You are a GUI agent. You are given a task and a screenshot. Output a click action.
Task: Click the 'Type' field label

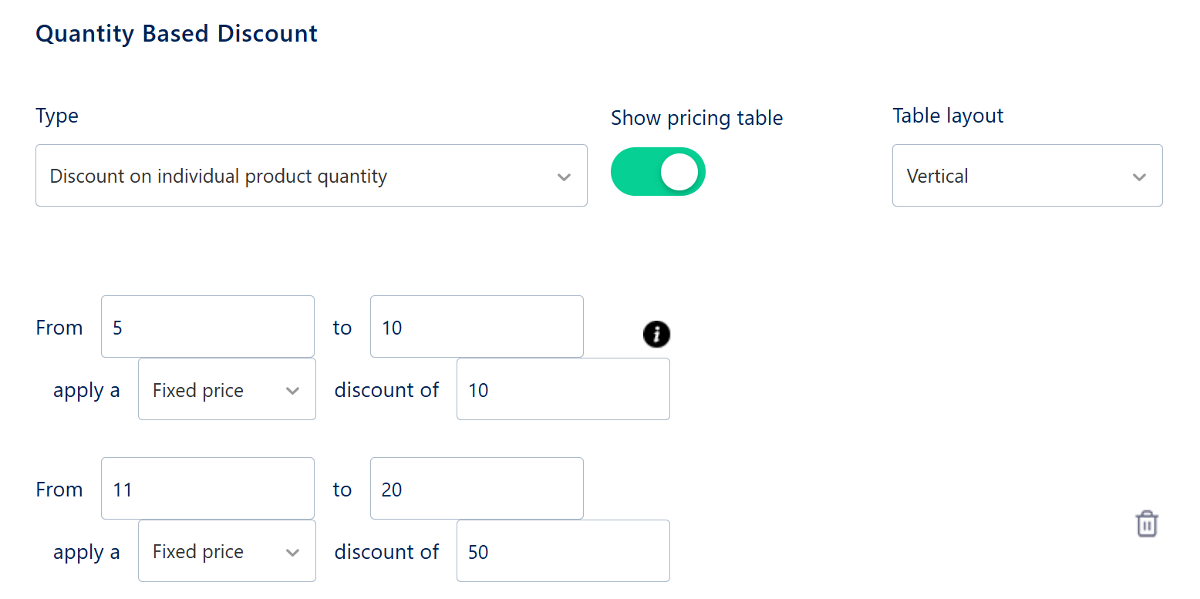click(57, 116)
